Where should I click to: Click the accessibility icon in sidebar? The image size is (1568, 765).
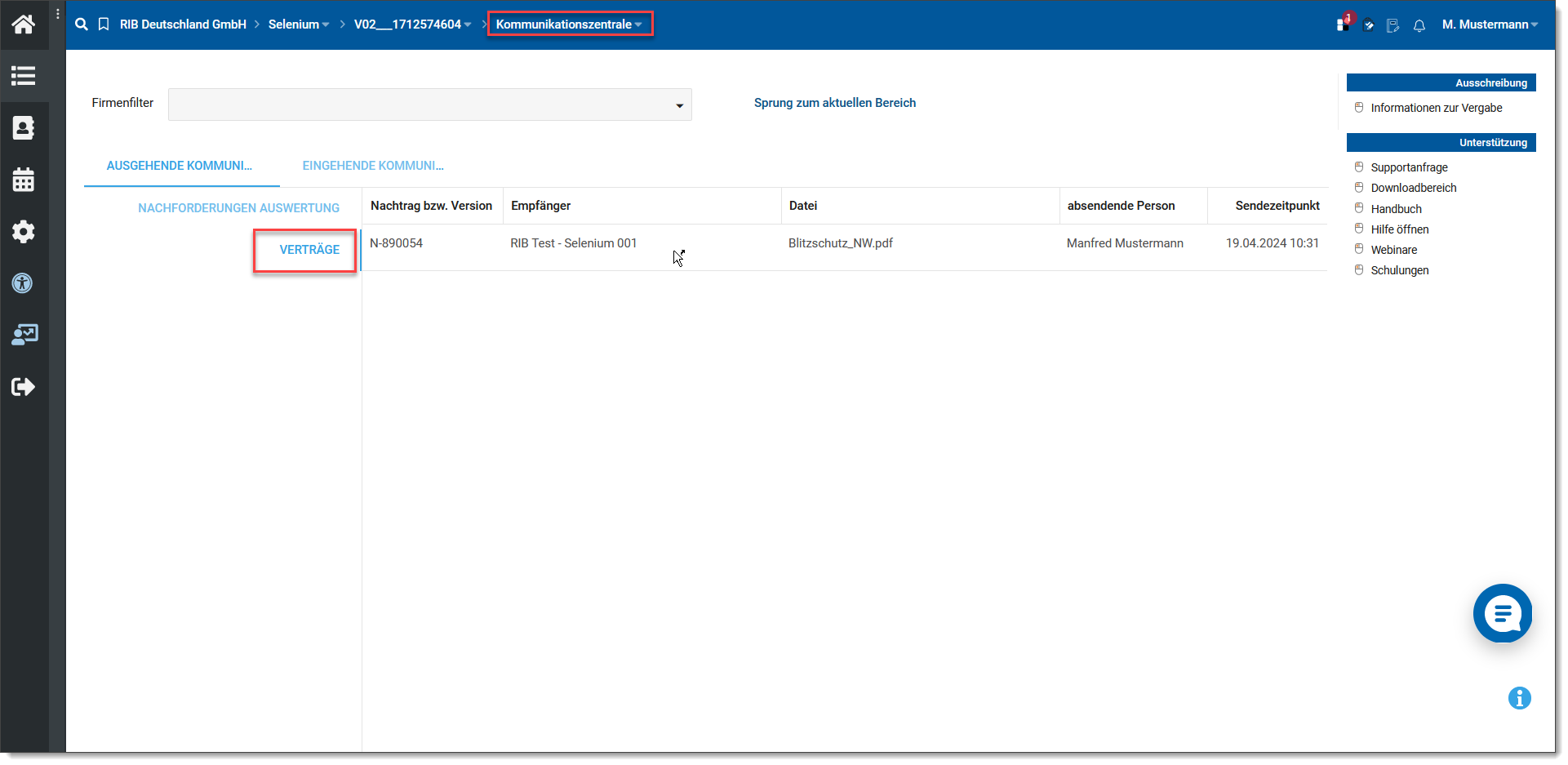click(24, 283)
